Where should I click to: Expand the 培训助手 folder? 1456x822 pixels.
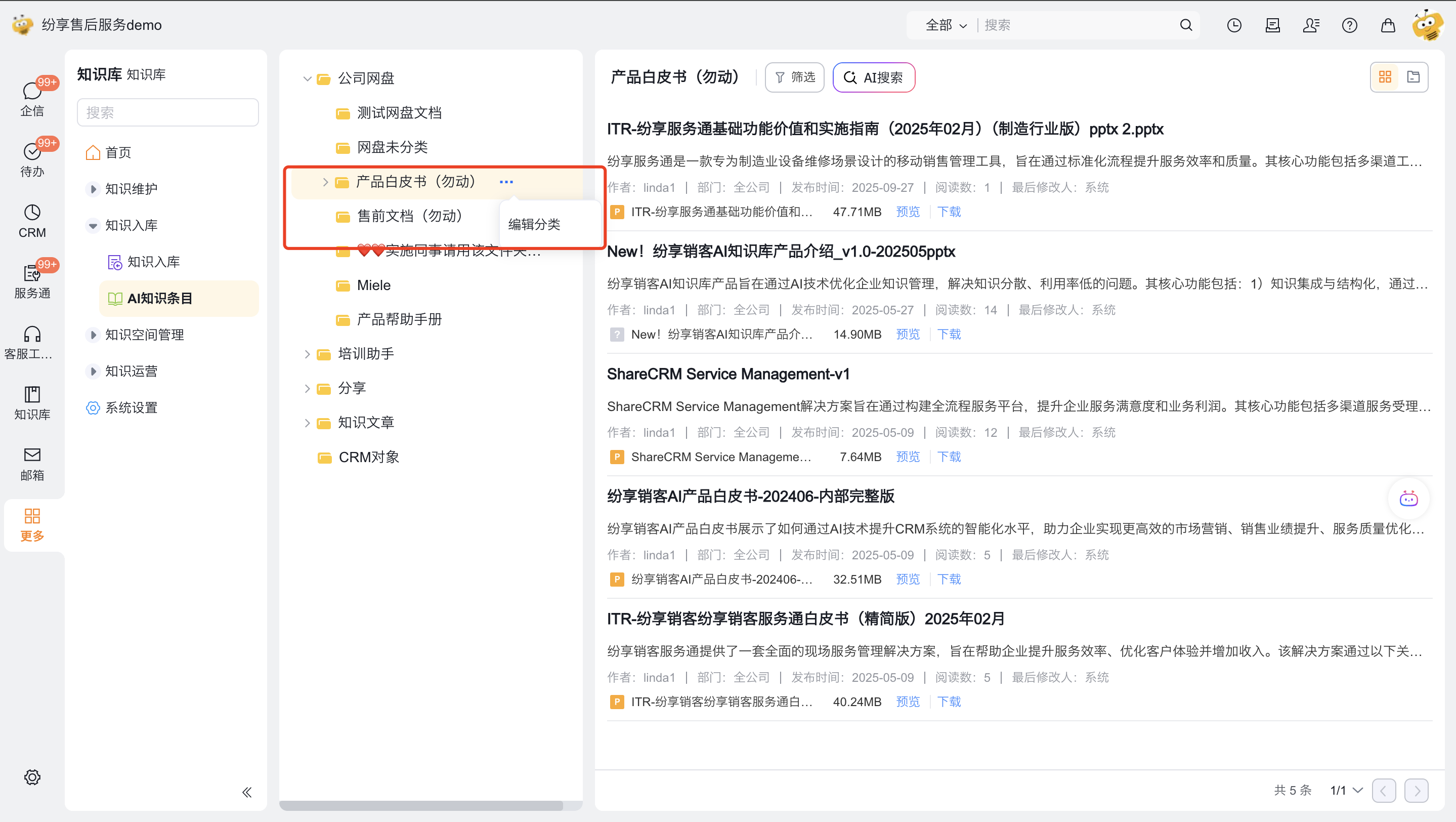307,354
